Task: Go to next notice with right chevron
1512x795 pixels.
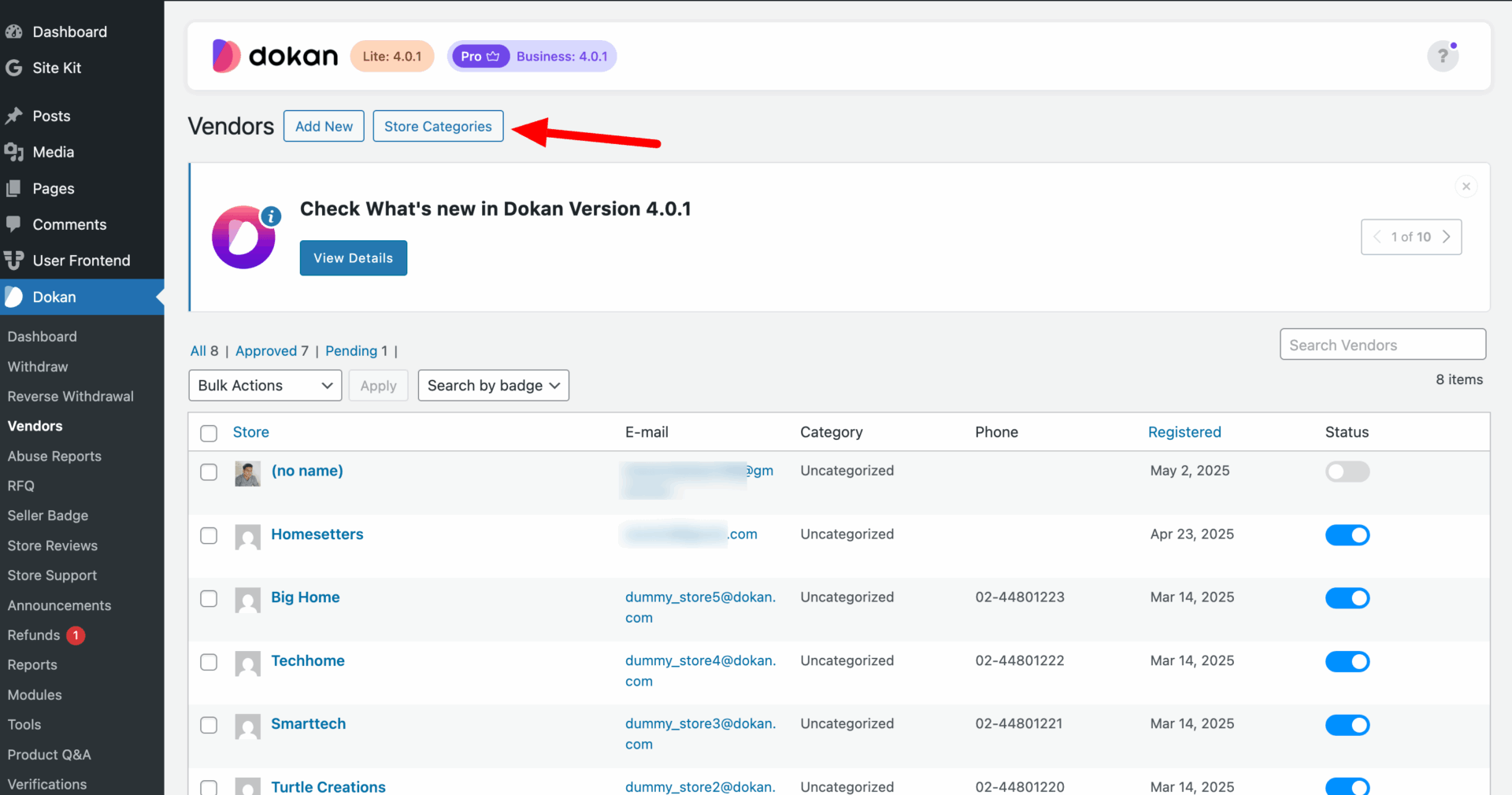Action: click(x=1447, y=237)
